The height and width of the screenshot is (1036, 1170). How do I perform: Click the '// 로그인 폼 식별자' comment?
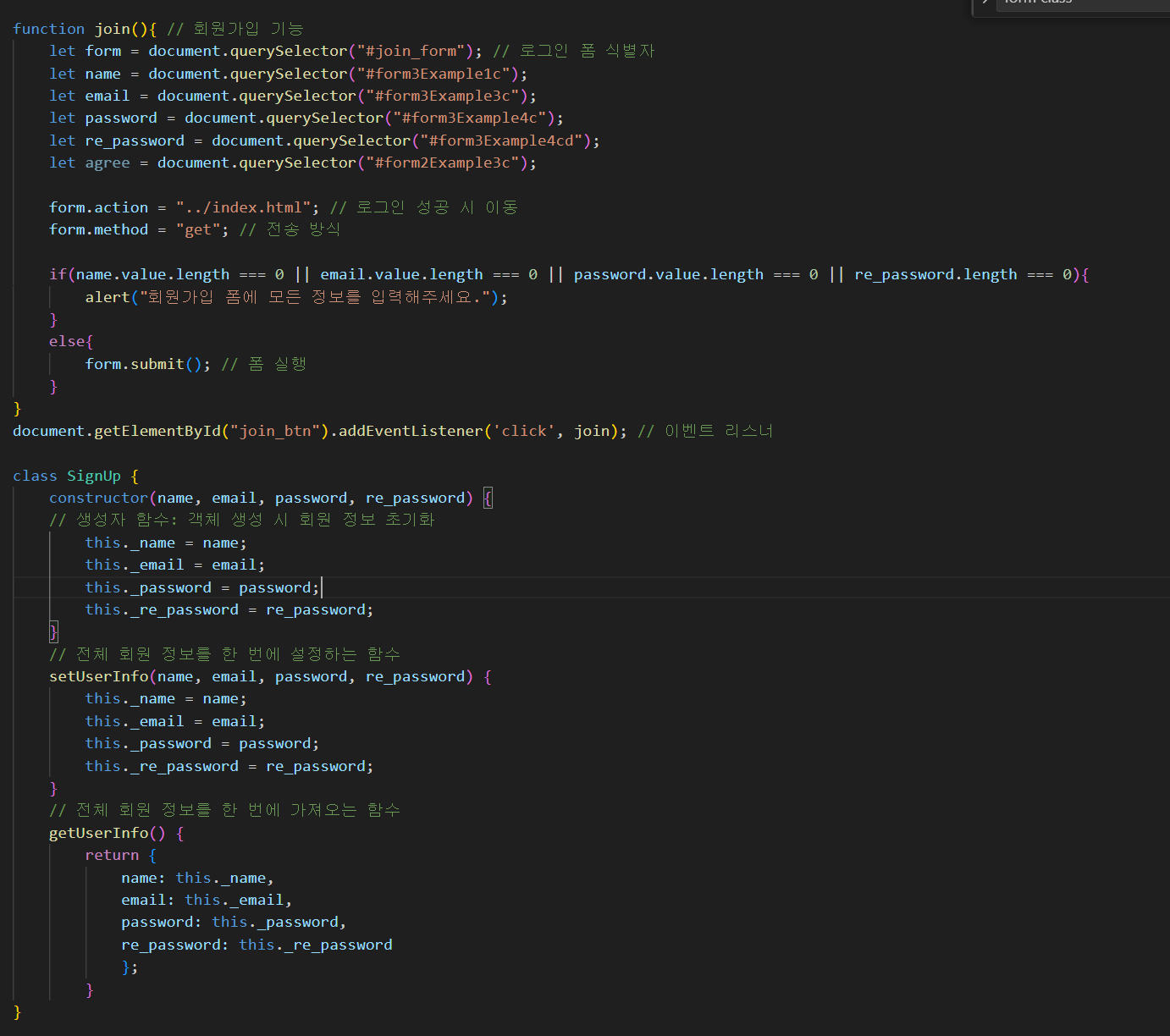(x=574, y=51)
